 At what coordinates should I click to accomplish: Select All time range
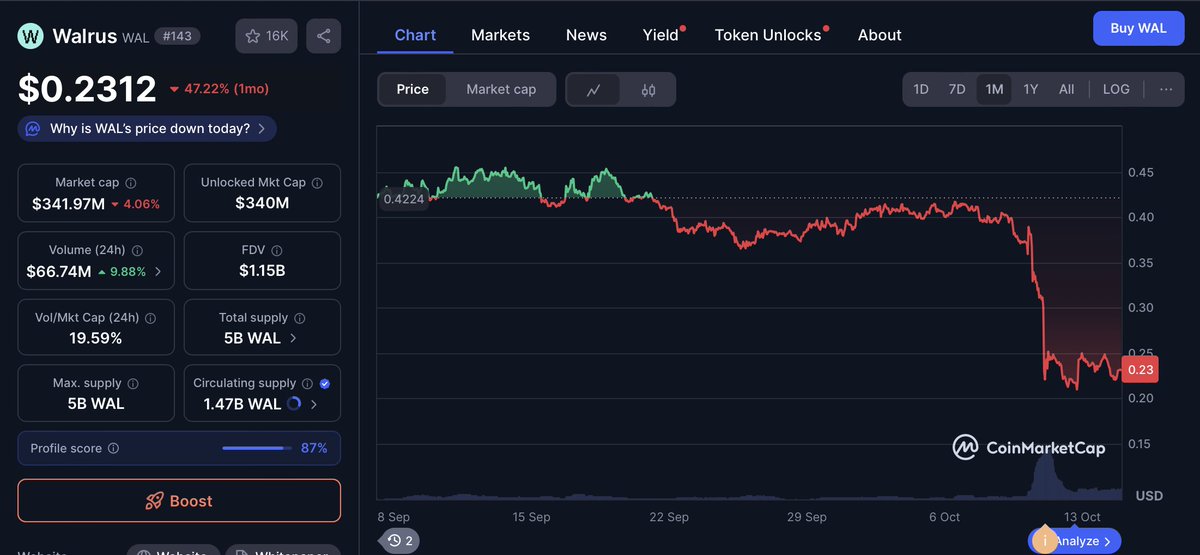coord(1067,89)
